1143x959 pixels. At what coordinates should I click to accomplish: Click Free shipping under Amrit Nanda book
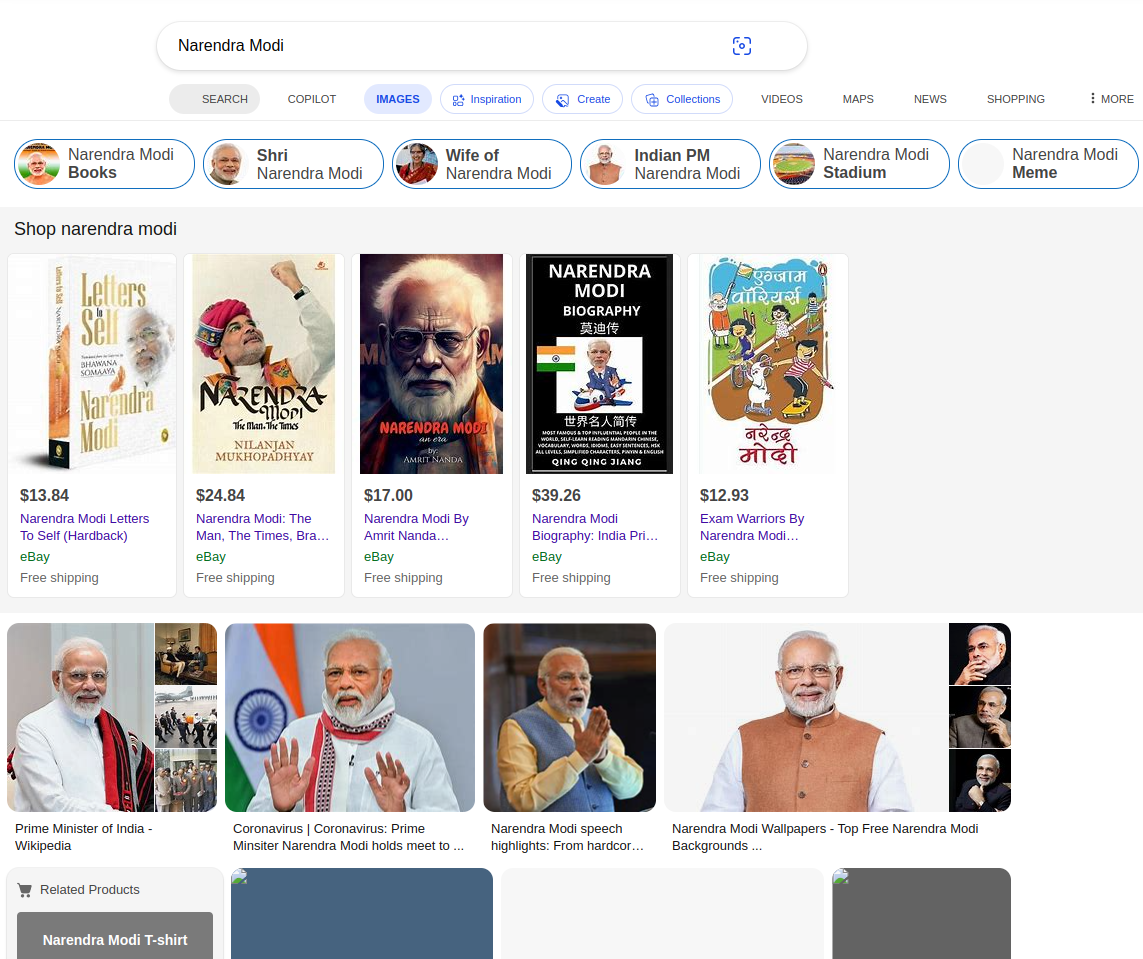pyautogui.click(x=403, y=578)
